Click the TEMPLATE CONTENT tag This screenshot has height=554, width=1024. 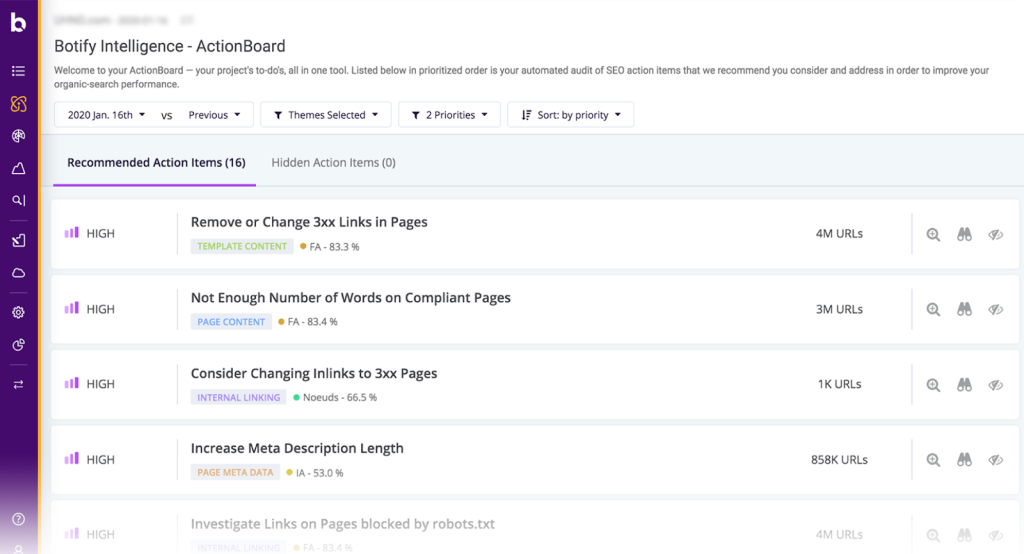click(242, 246)
